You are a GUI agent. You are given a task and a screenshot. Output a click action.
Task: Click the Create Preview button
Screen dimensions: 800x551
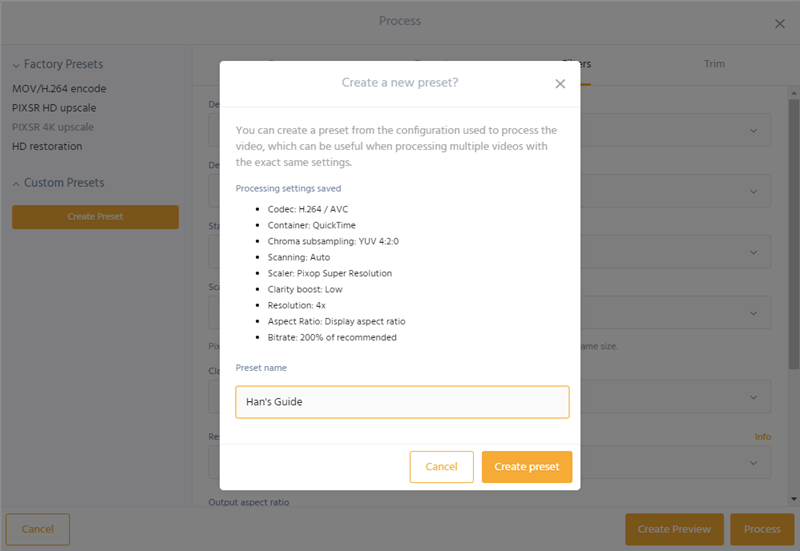pyautogui.click(x=674, y=529)
